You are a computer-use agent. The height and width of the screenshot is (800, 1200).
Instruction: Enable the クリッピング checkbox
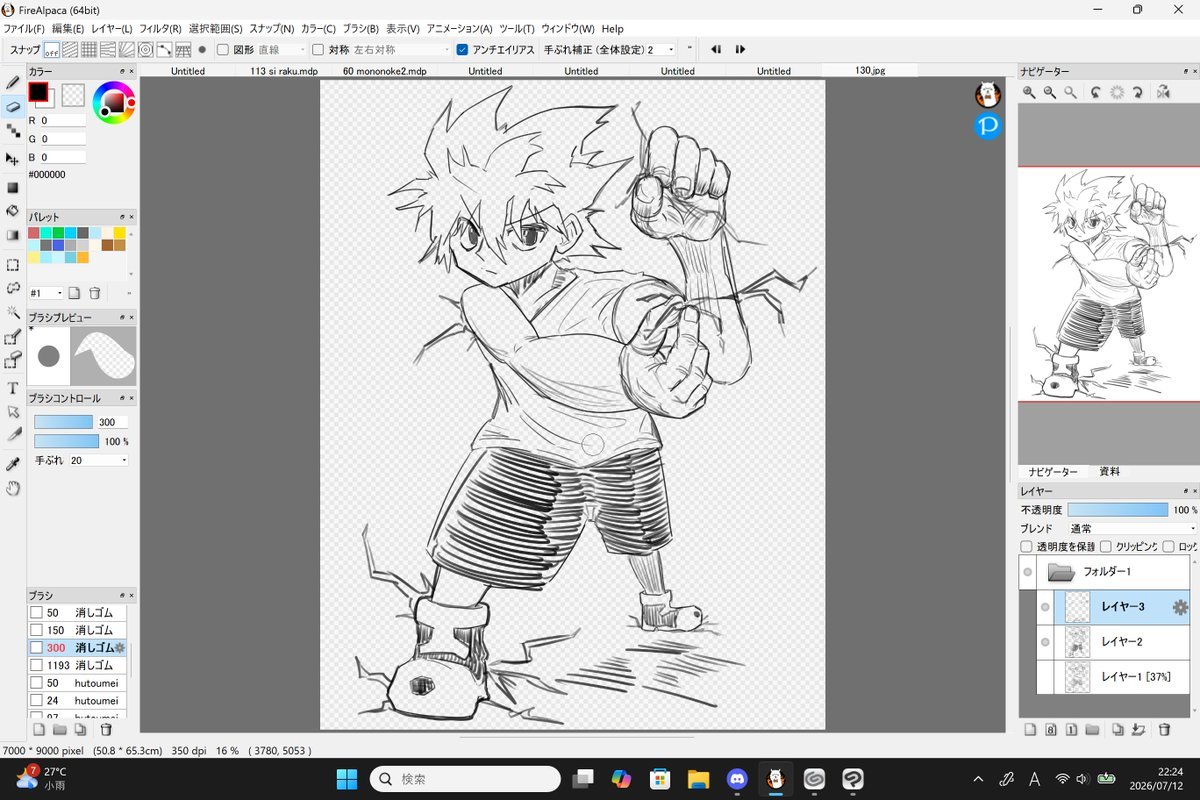click(1105, 547)
